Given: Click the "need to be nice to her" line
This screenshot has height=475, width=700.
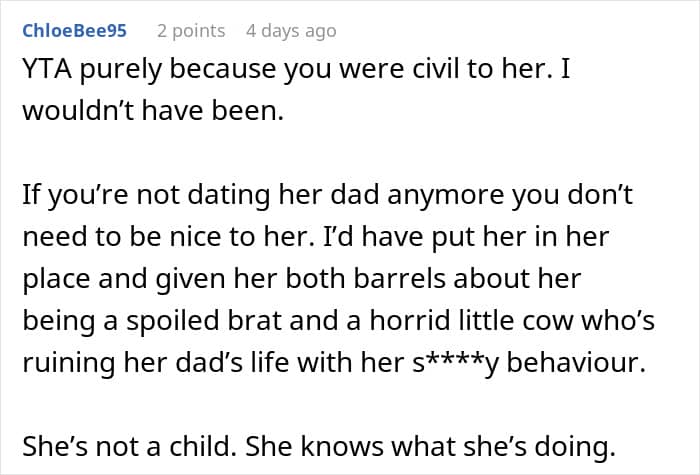Looking at the screenshot, I should pos(316,237).
